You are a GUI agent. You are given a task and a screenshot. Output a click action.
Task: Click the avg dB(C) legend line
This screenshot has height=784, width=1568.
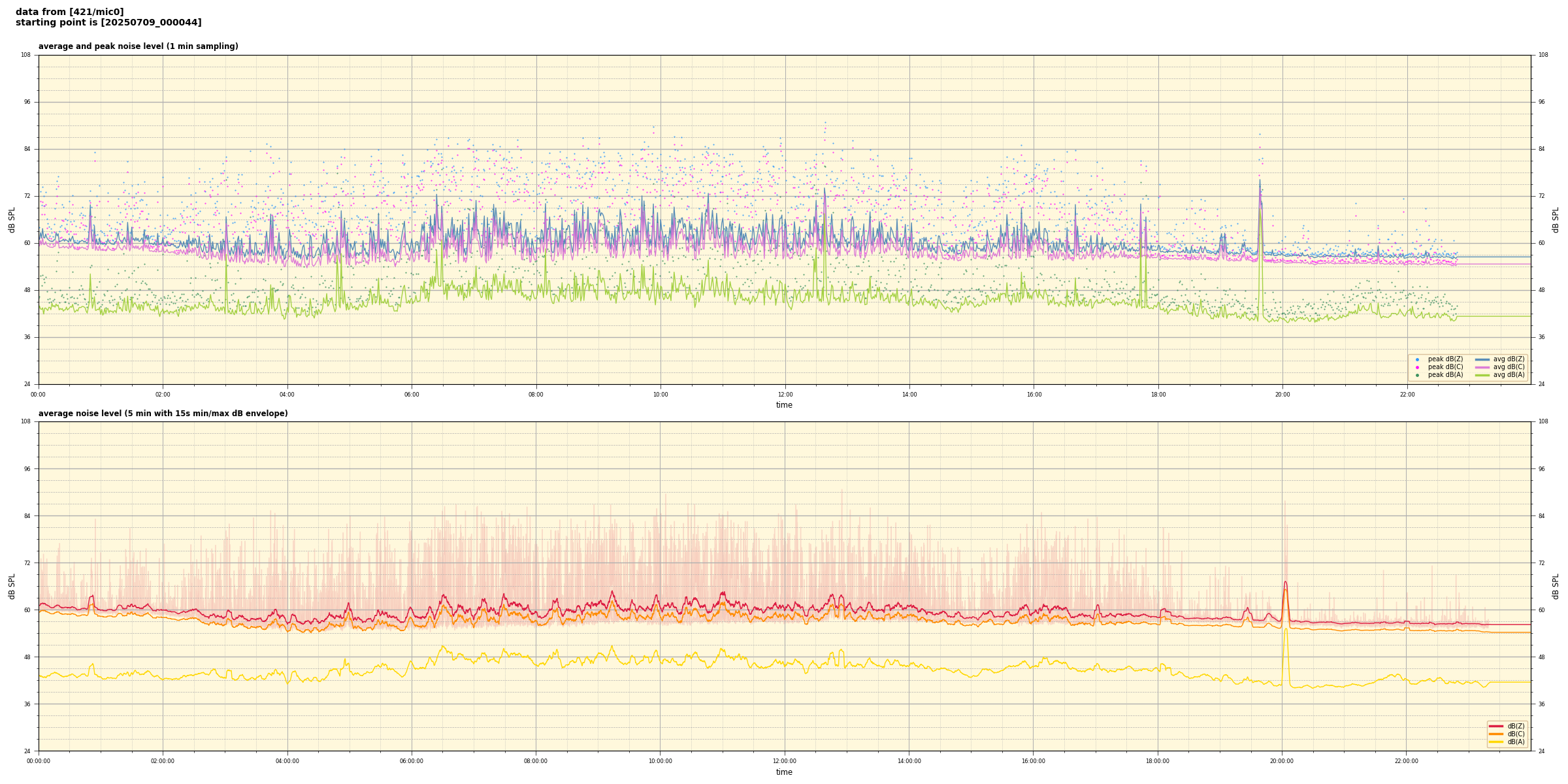1482,367
